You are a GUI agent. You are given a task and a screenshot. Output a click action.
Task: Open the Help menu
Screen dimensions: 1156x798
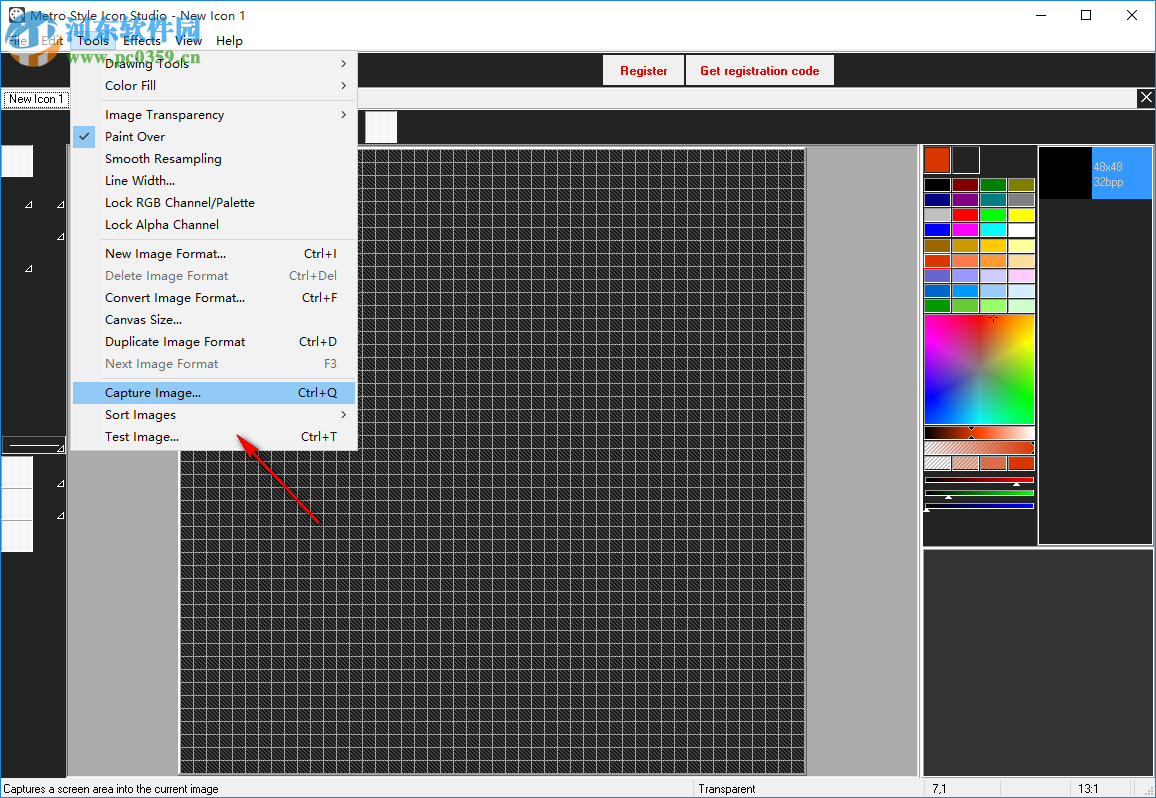click(229, 41)
